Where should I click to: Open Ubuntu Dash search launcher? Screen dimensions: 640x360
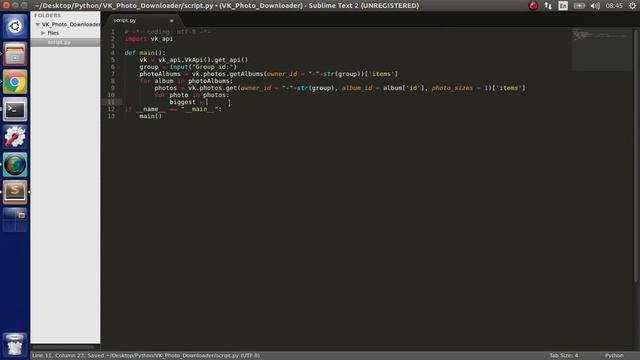point(15,26)
